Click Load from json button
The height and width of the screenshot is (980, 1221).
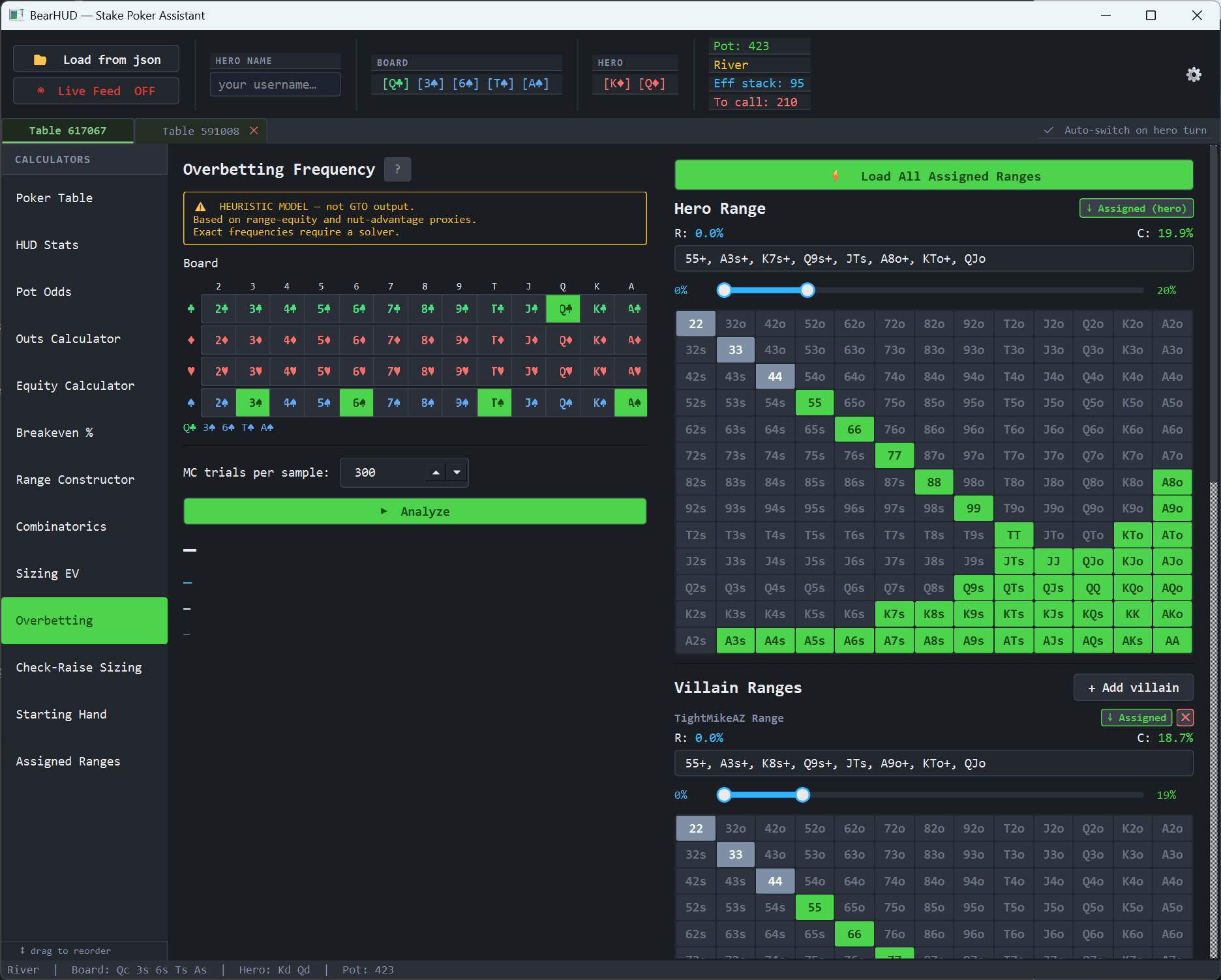click(x=97, y=59)
